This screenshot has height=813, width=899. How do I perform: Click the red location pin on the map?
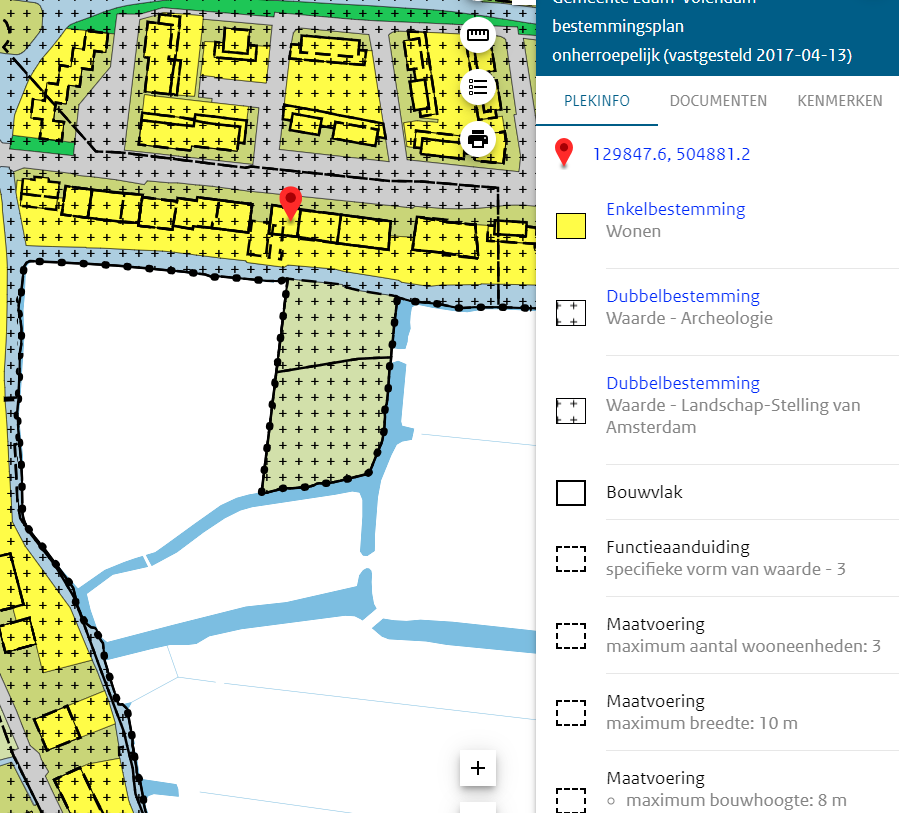coord(290,203)
